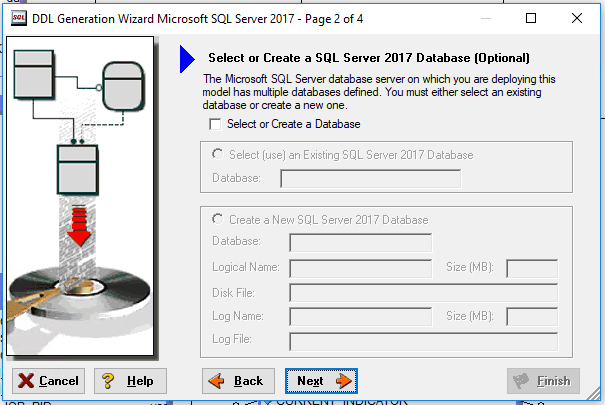The height and width of the screenshot is (405, 605).
Task: Click the blue arrow beside the page heading
Action: click(187, 59)
